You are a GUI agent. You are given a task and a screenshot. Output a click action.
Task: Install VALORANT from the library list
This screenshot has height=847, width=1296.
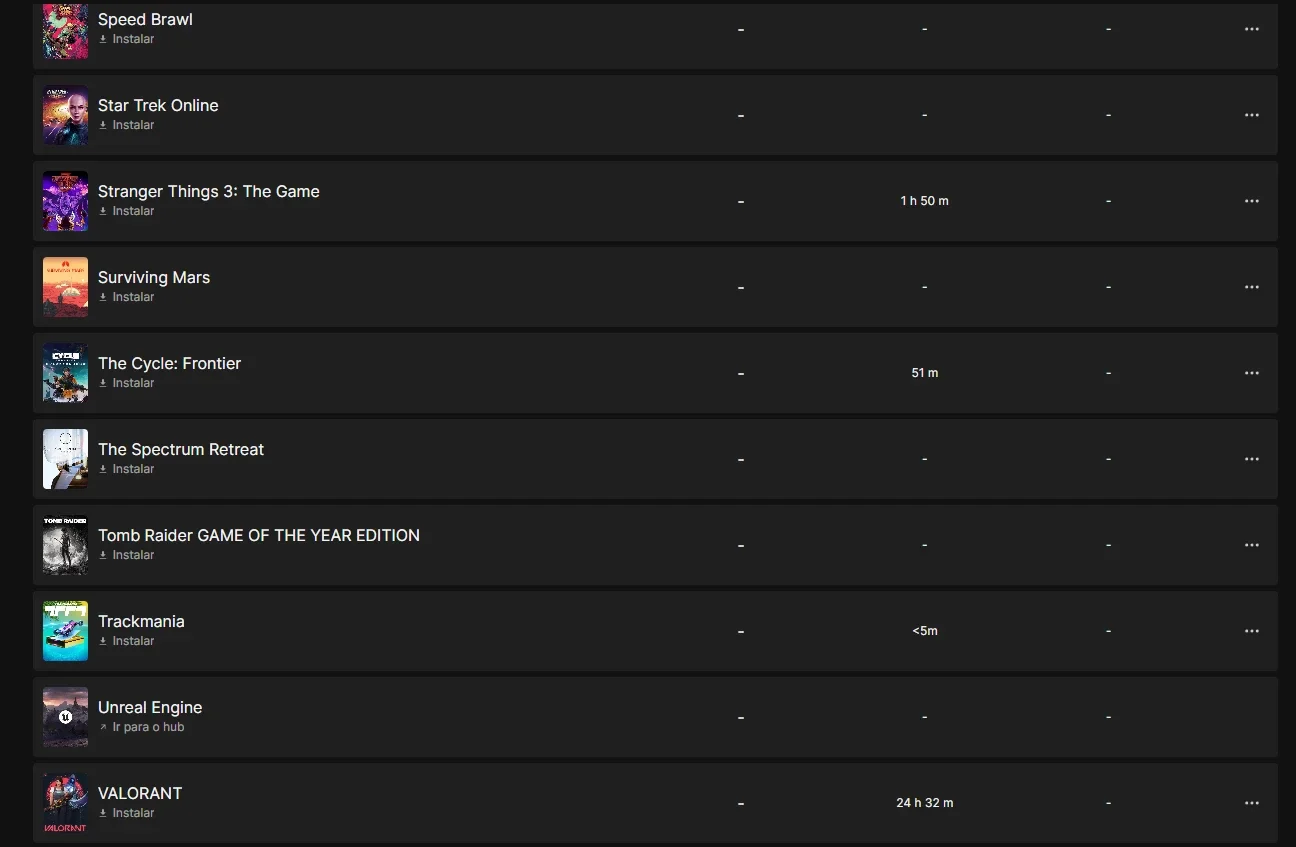[126, 813]
